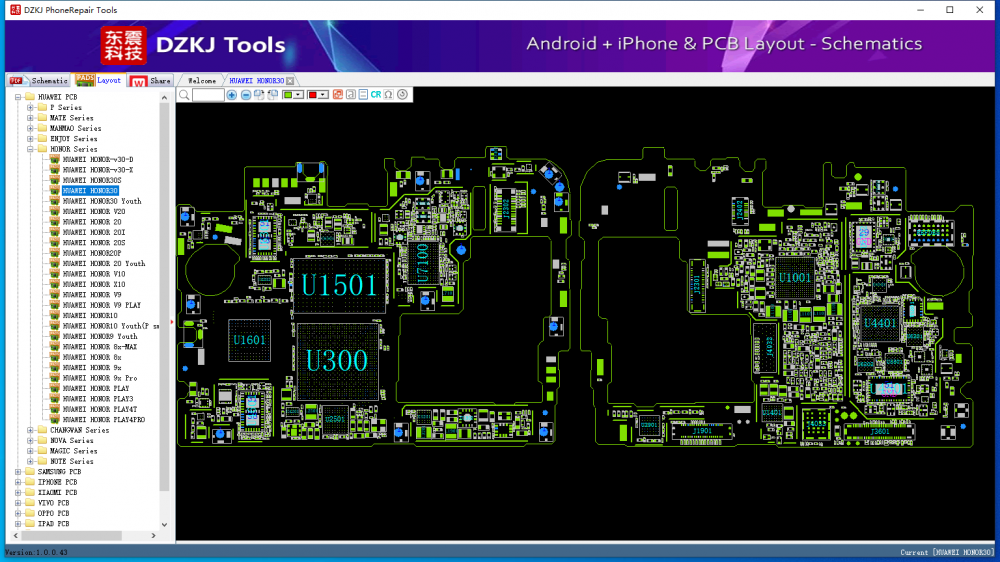Toggle the horizontal lines display icon

click(x=363, y=95)
